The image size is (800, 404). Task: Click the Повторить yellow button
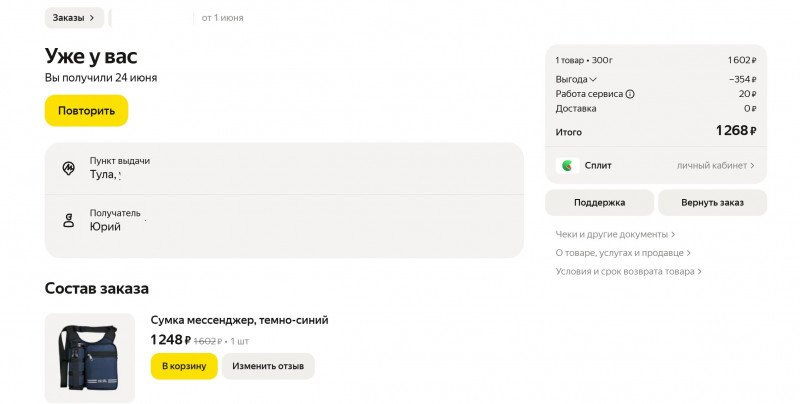86,111
